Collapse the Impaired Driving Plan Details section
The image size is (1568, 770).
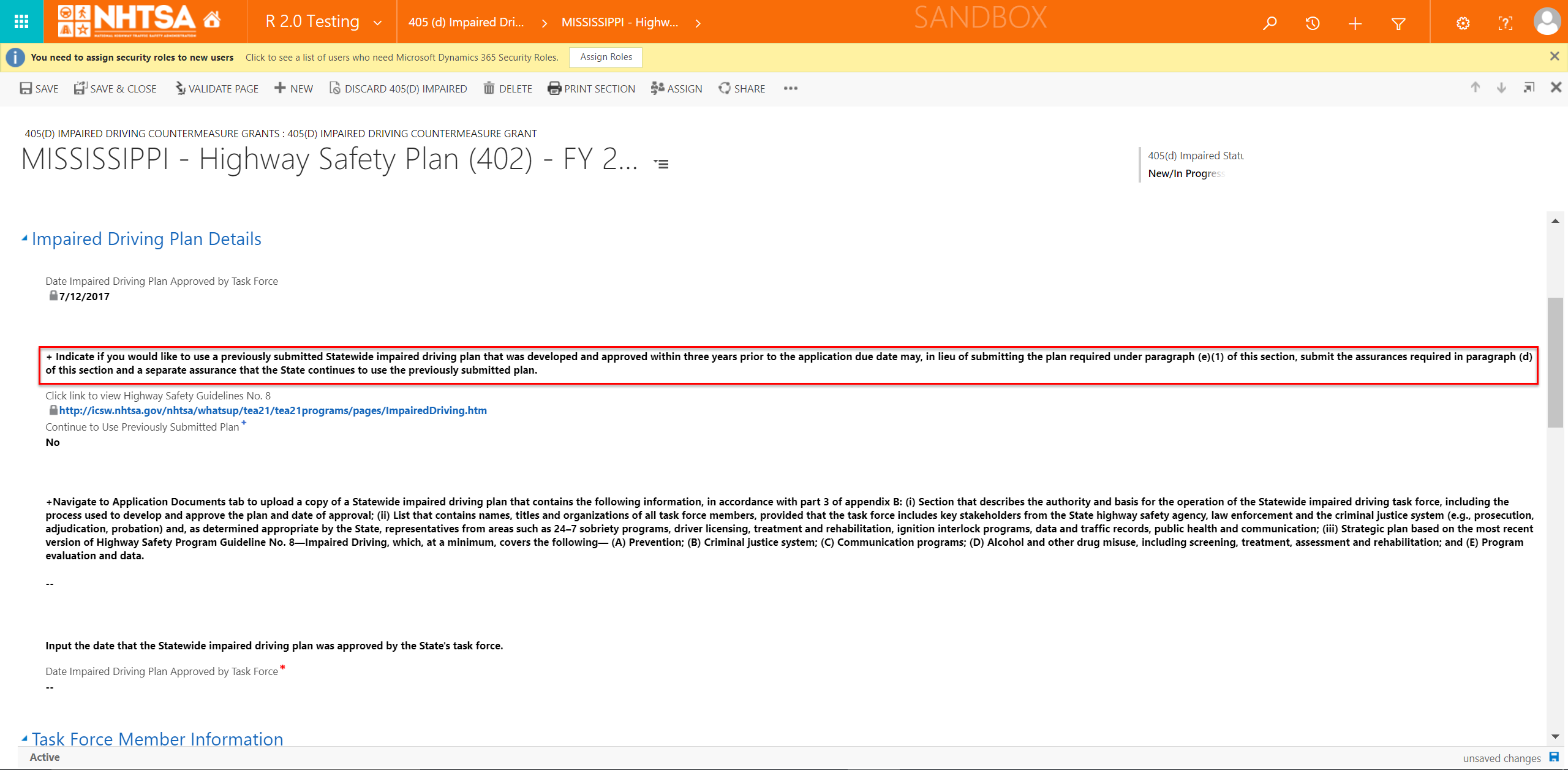(x=24, y=238)
